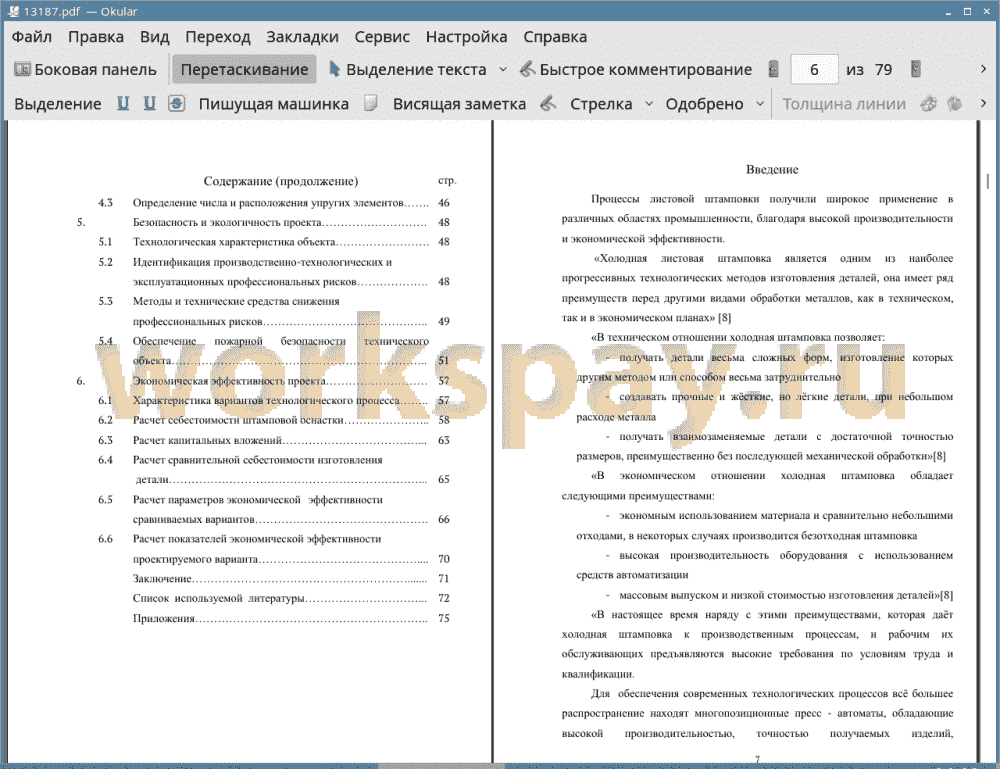Image resolution: width=1000 pixels, height=769 pixels.
Task: Choose the Висящая заметка popup note tool
Action: [x=459, y=104]
